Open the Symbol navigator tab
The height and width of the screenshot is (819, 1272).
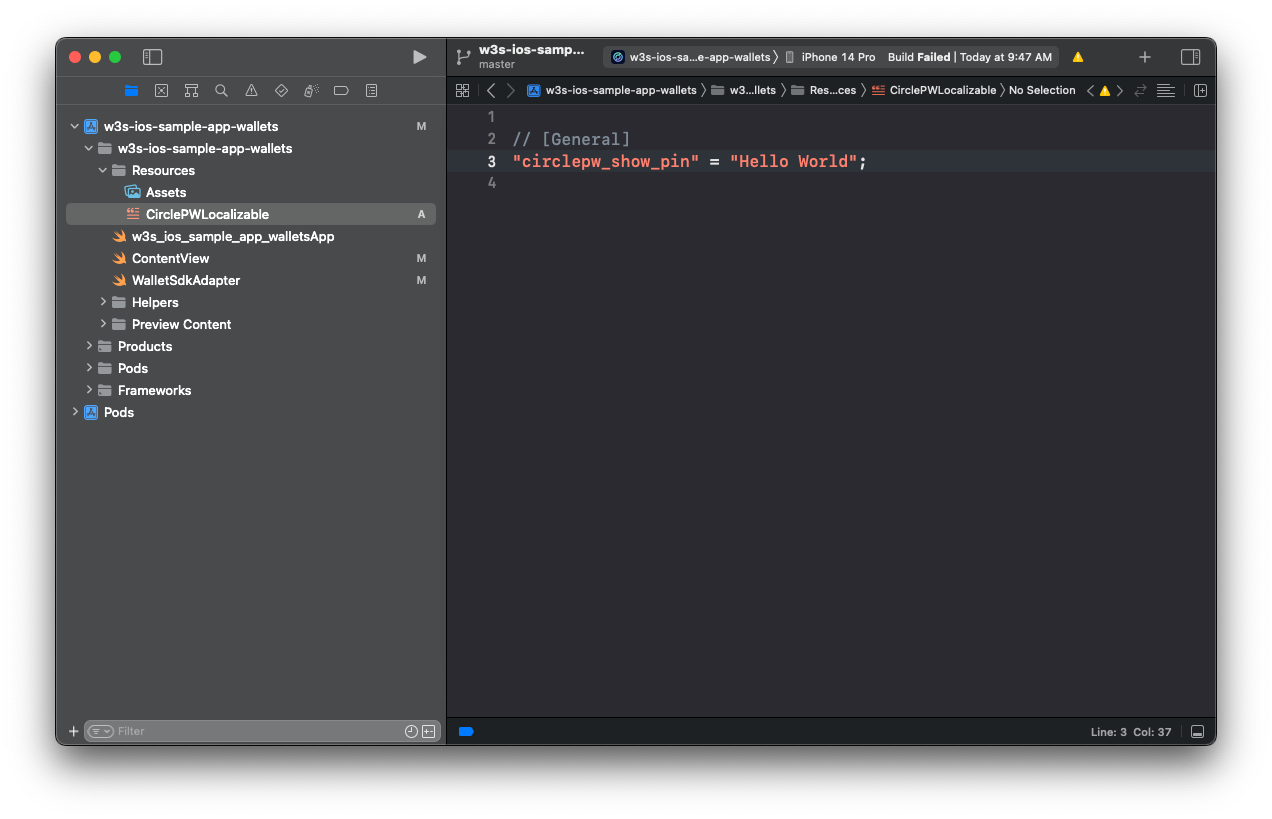pos(191,90)
